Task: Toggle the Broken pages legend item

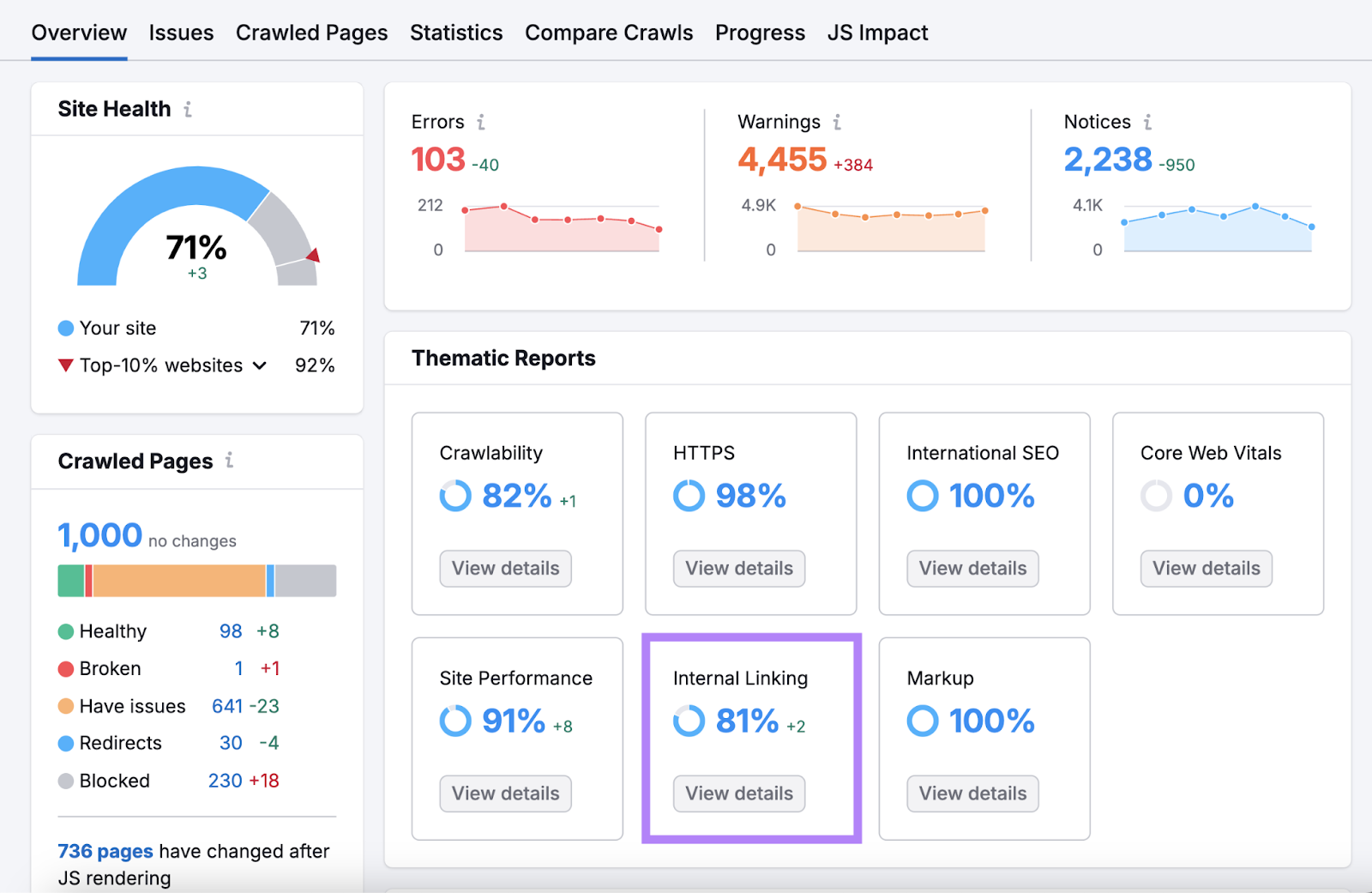Action: click(109, 668)
